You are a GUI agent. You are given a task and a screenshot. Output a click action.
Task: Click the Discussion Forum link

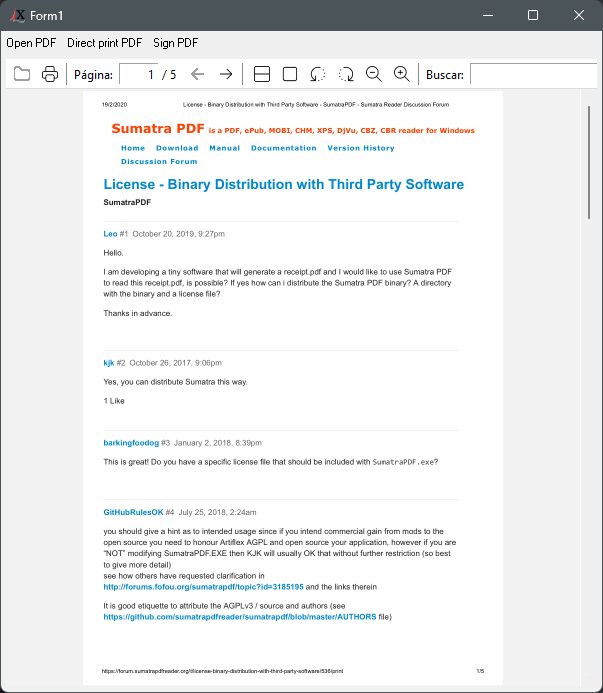click(x=159, y=161)
